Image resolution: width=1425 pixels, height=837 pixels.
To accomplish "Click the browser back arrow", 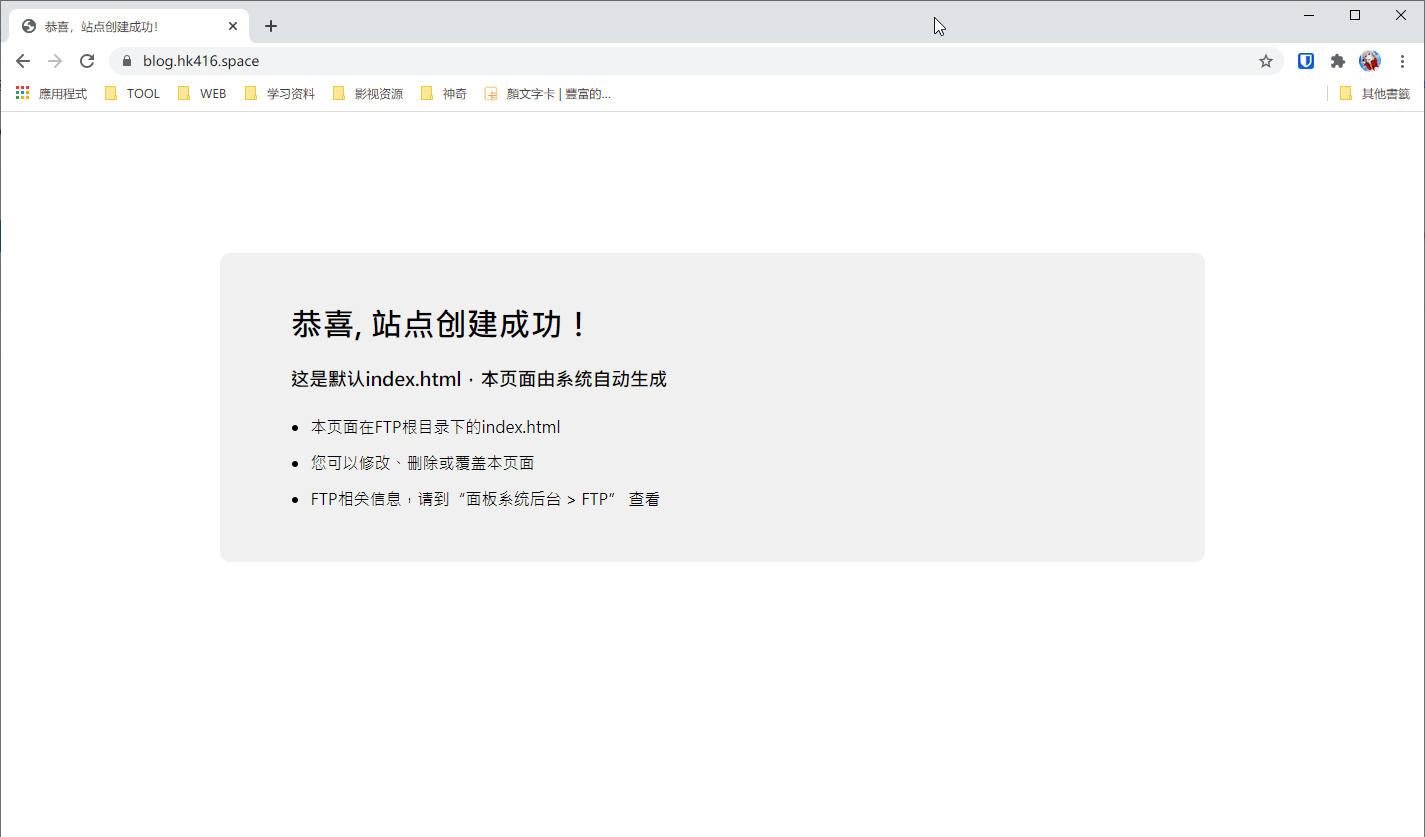I will (x=23, y=61).
